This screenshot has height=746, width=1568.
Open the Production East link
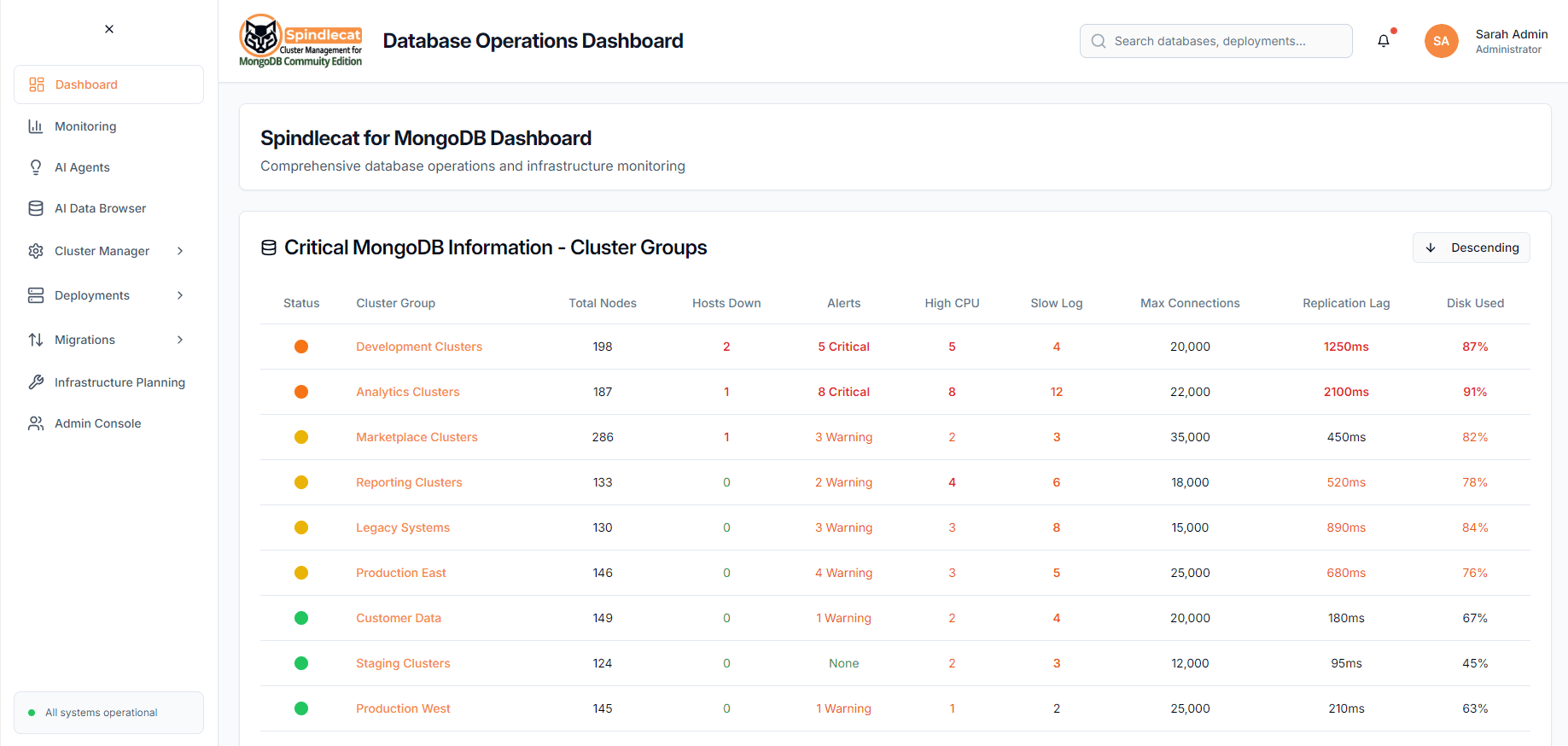[401, 573]
